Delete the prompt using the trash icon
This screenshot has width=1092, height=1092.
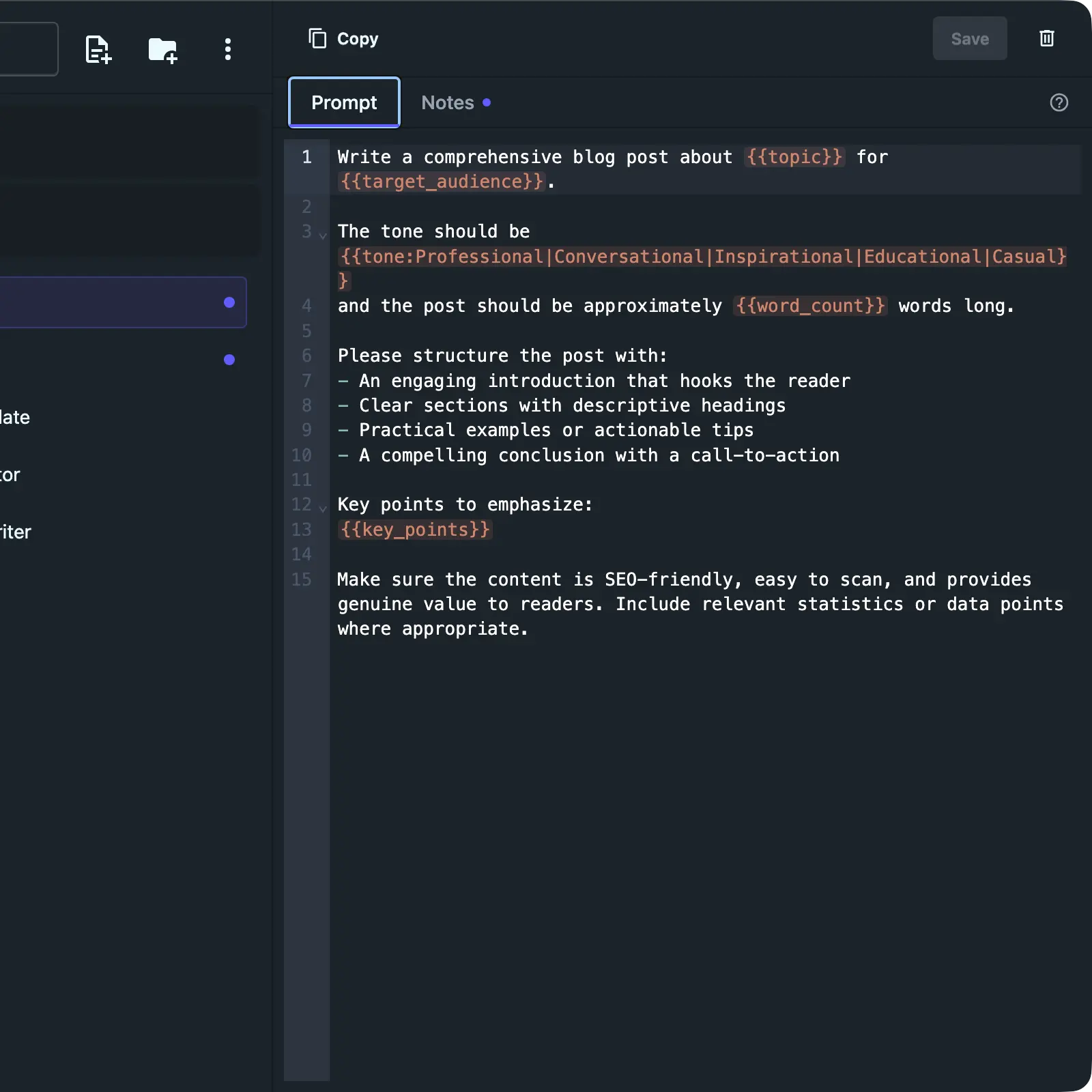click(x=1046, y=38)
